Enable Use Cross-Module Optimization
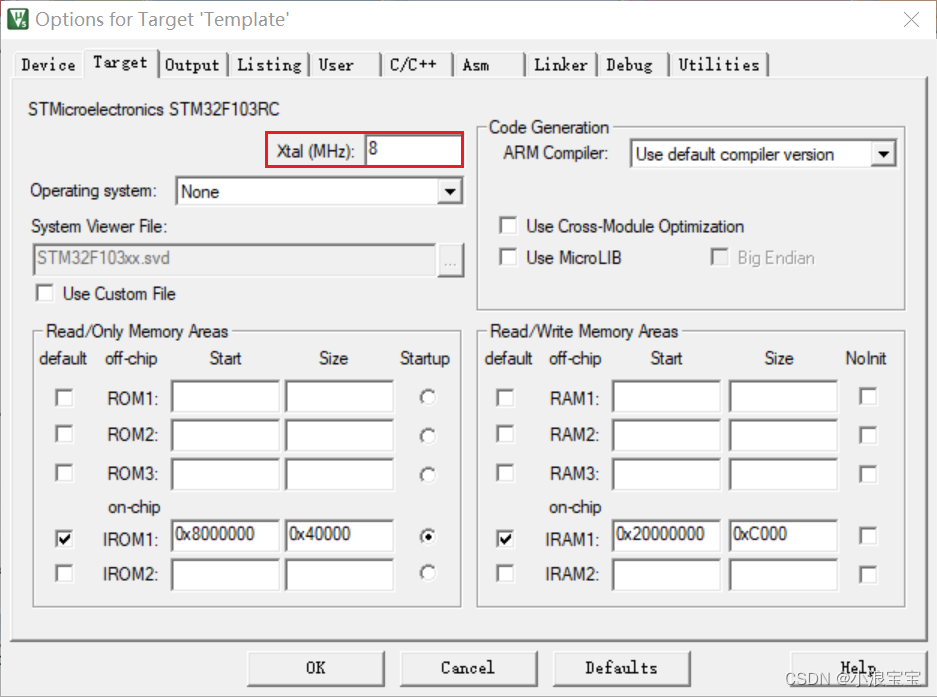The image size is (937, 697). point(508,226)
